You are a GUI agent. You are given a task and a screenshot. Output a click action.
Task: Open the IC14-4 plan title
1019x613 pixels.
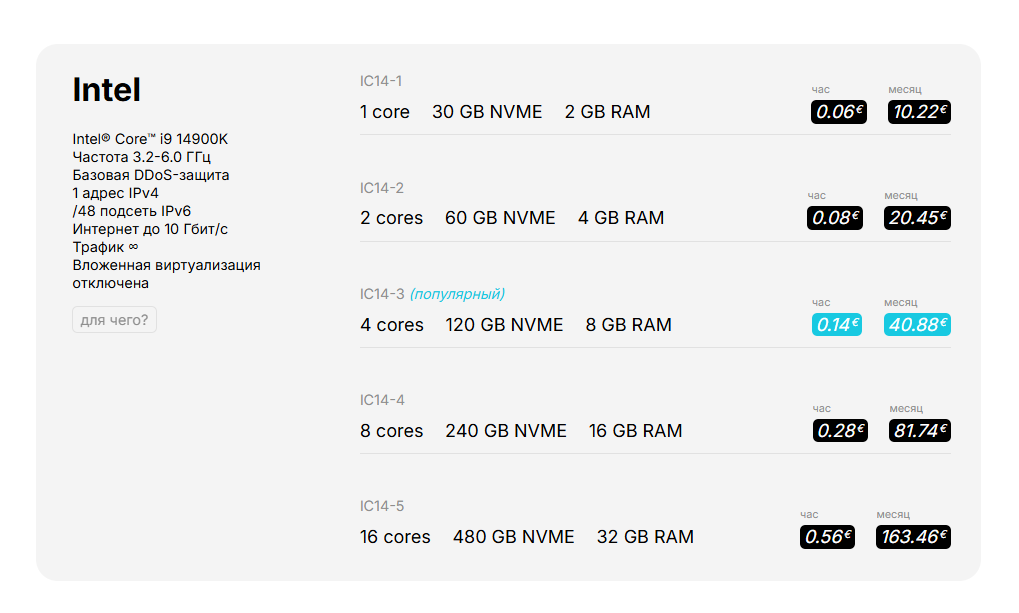point(382,400)
